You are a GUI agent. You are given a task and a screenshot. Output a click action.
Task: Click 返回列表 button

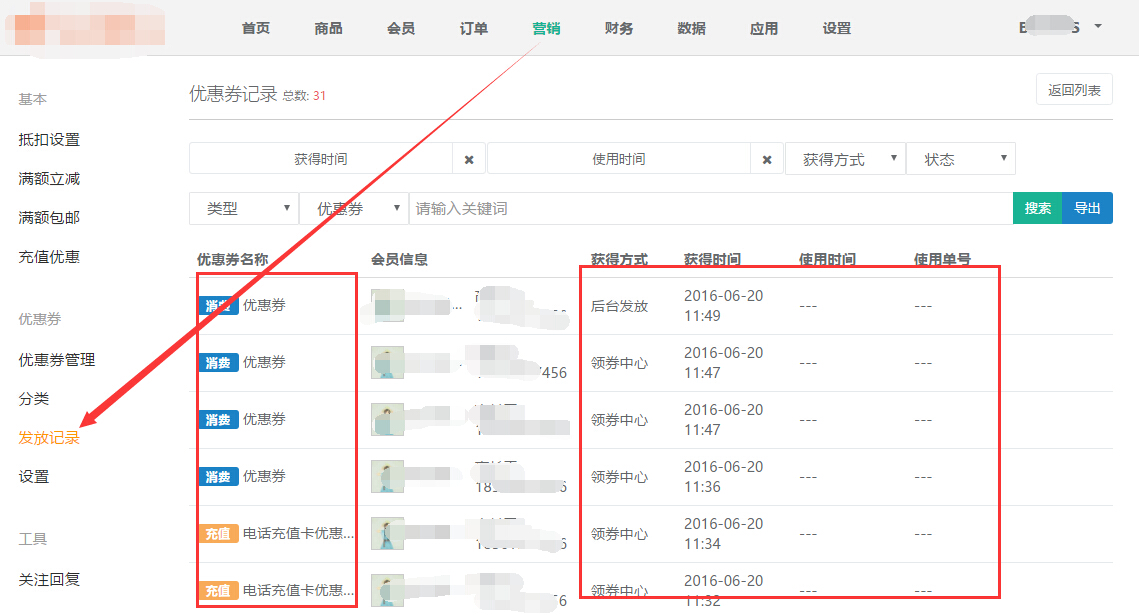1074,90
